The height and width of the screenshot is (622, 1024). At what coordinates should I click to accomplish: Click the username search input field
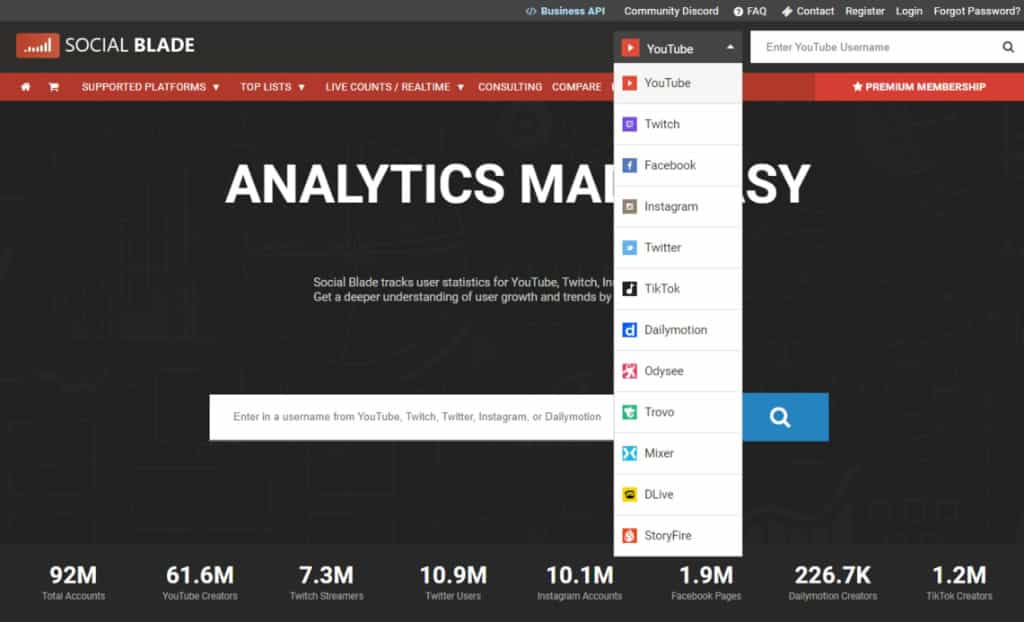[x=880, y=46]
